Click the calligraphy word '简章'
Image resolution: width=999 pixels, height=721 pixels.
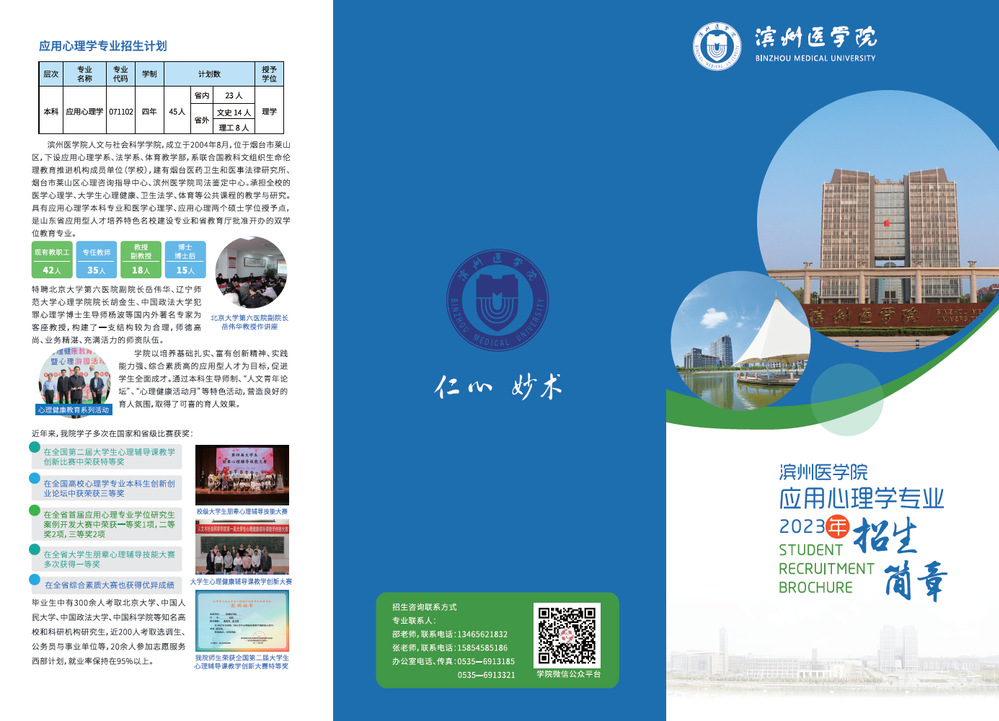click(916, 580)
